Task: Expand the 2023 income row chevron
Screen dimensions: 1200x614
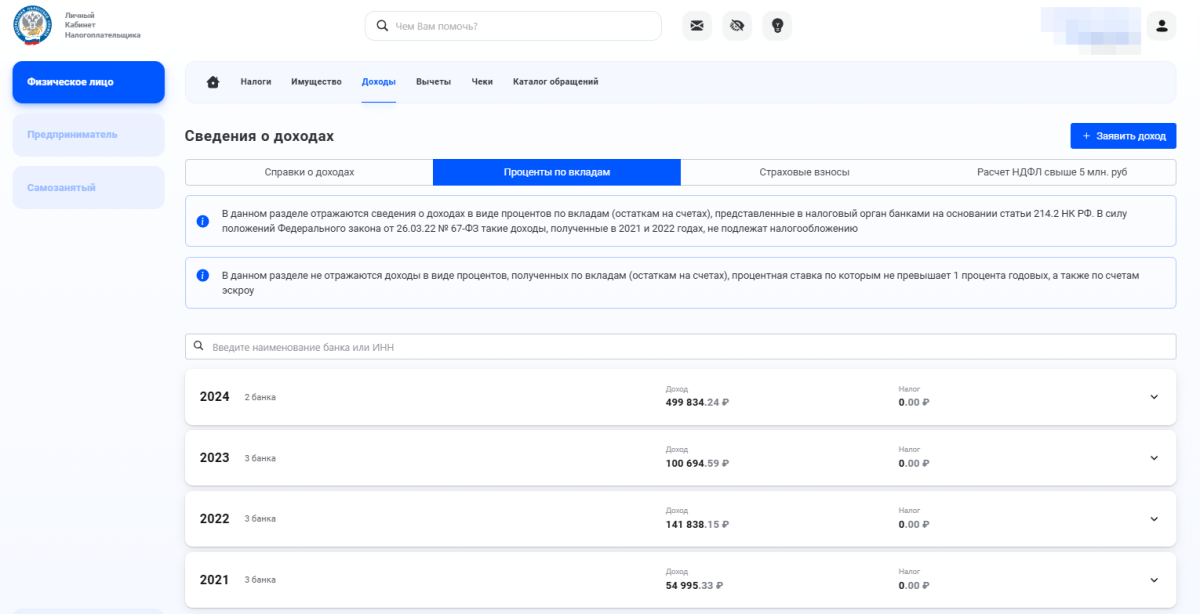Action: [1153, 458]
